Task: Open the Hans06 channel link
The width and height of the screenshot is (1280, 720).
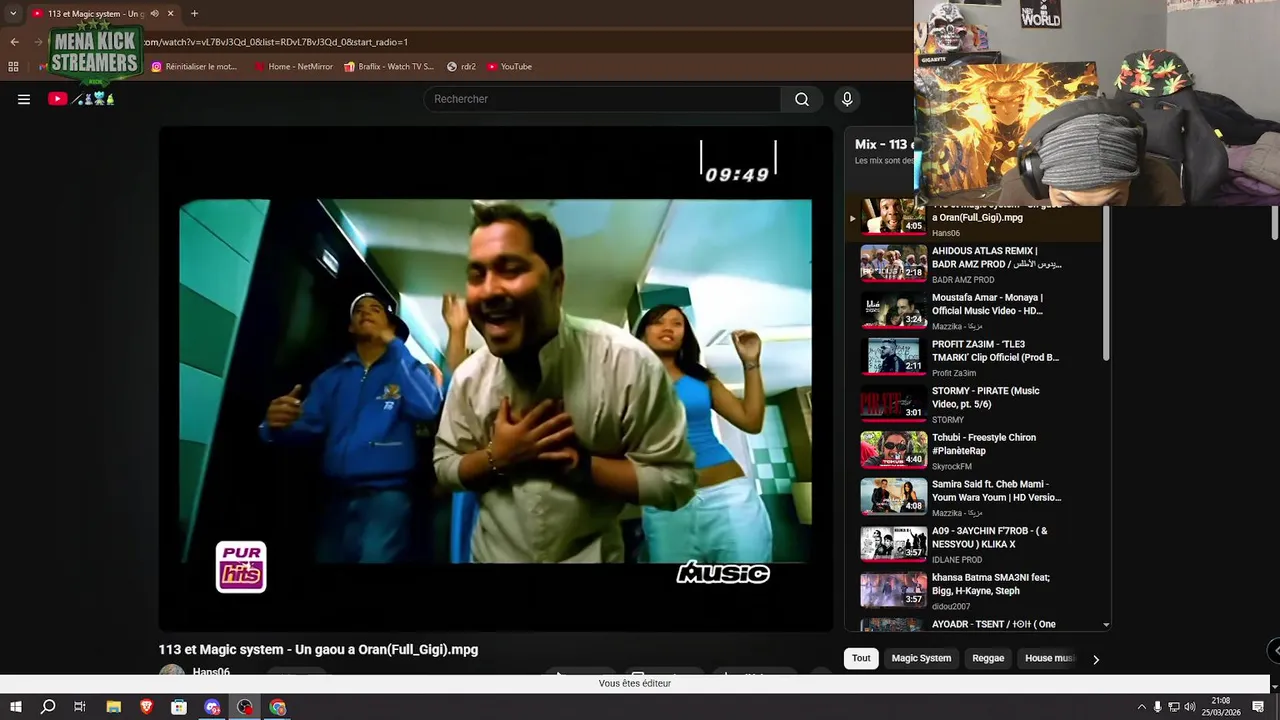Action: coord(211,672)
